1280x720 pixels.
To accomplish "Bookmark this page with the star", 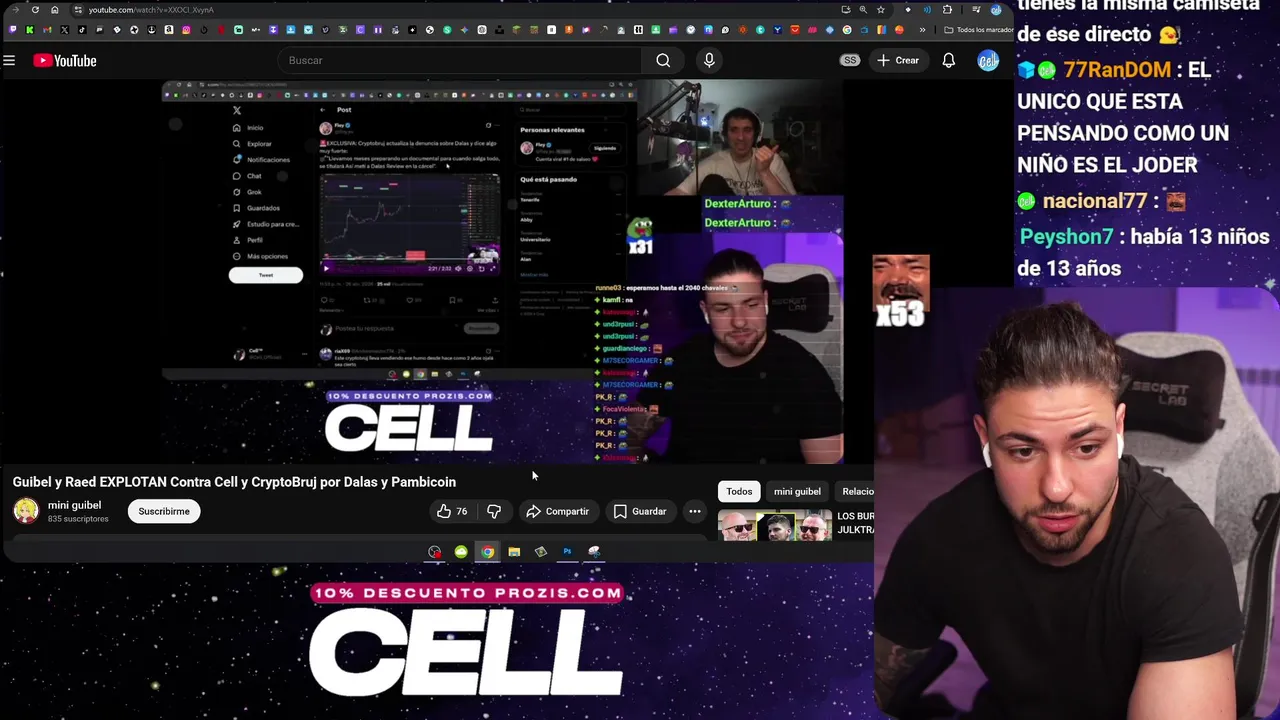I will click(x=880, y=10).
